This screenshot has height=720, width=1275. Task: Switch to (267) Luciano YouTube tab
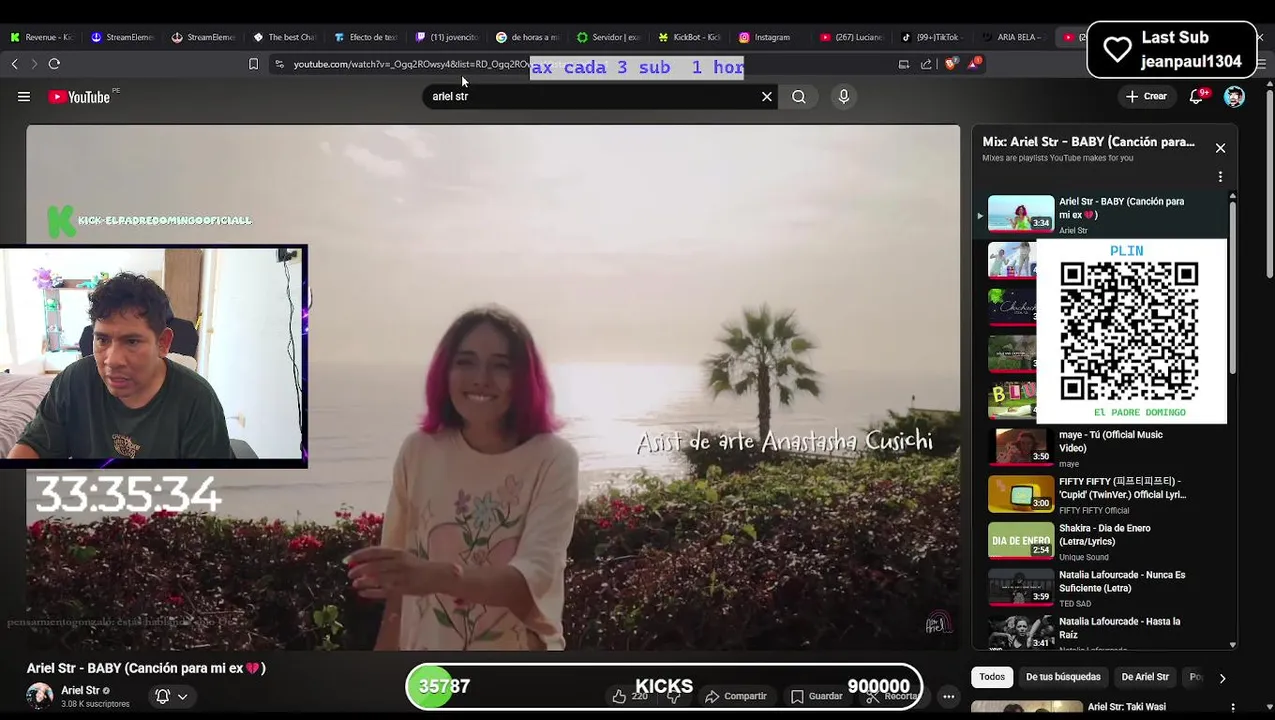coord(852,37)
